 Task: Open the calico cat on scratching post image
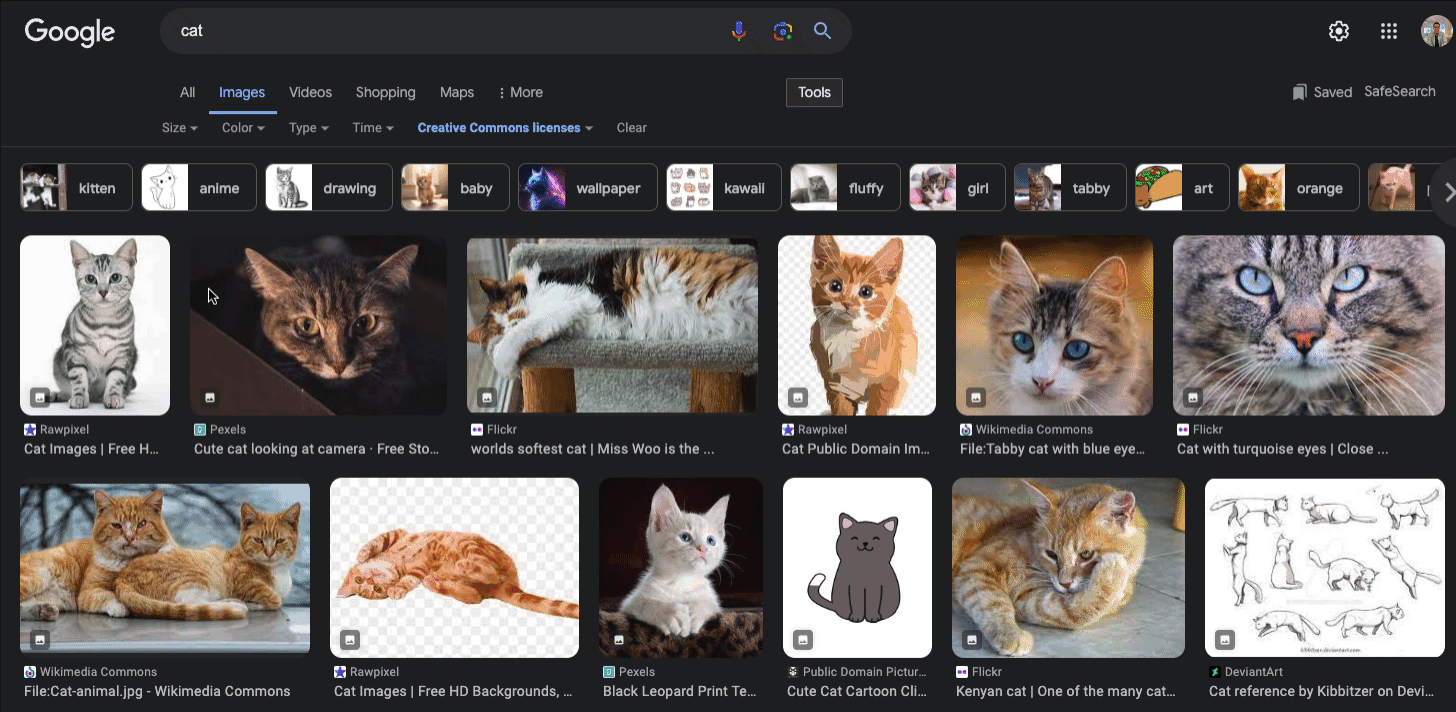612,325
